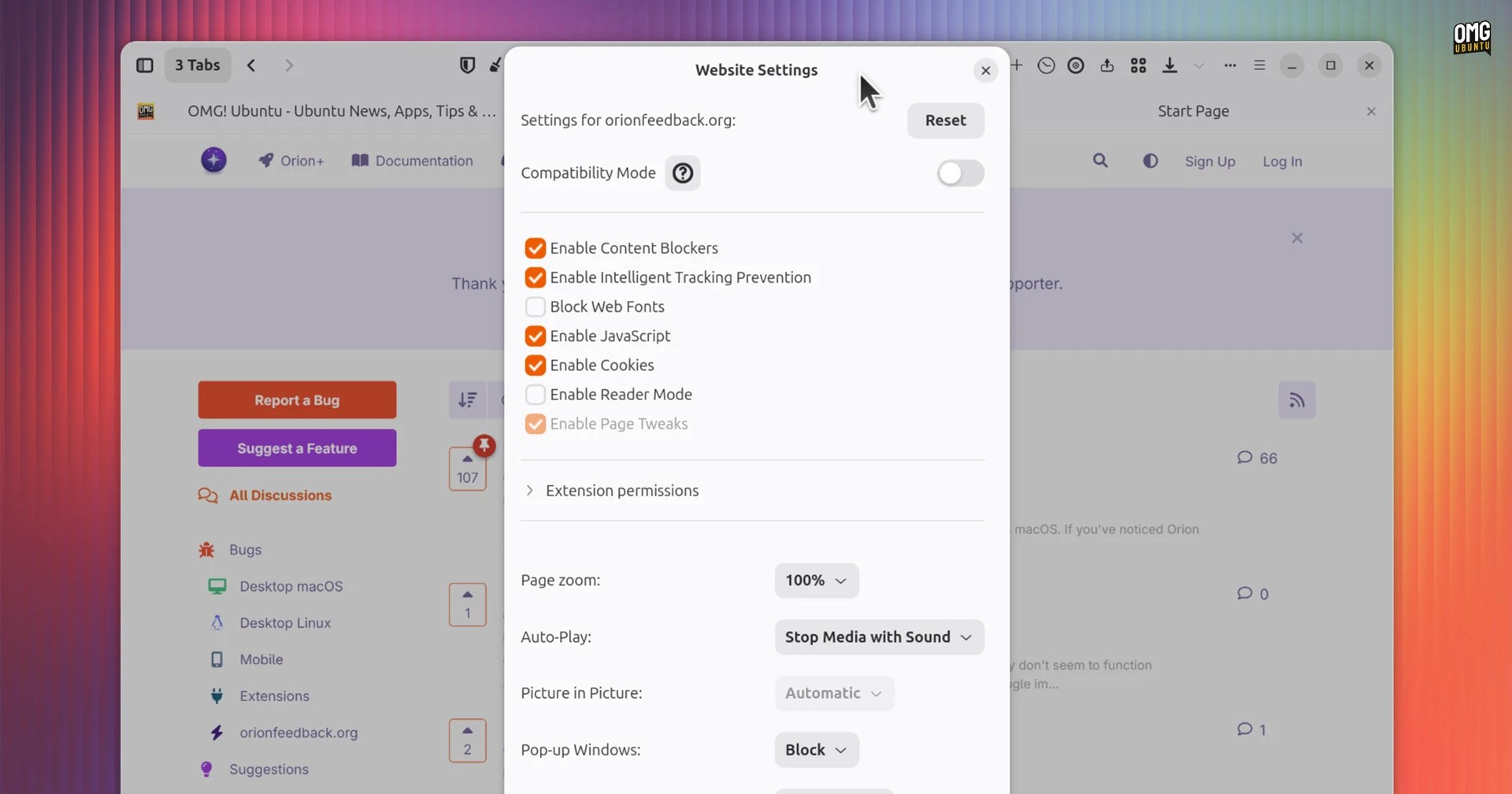Screen dimensions: 1512x794
Task: Open Auto-Play Stop Media with Sound dropdown
Action: tap(880, 637)
